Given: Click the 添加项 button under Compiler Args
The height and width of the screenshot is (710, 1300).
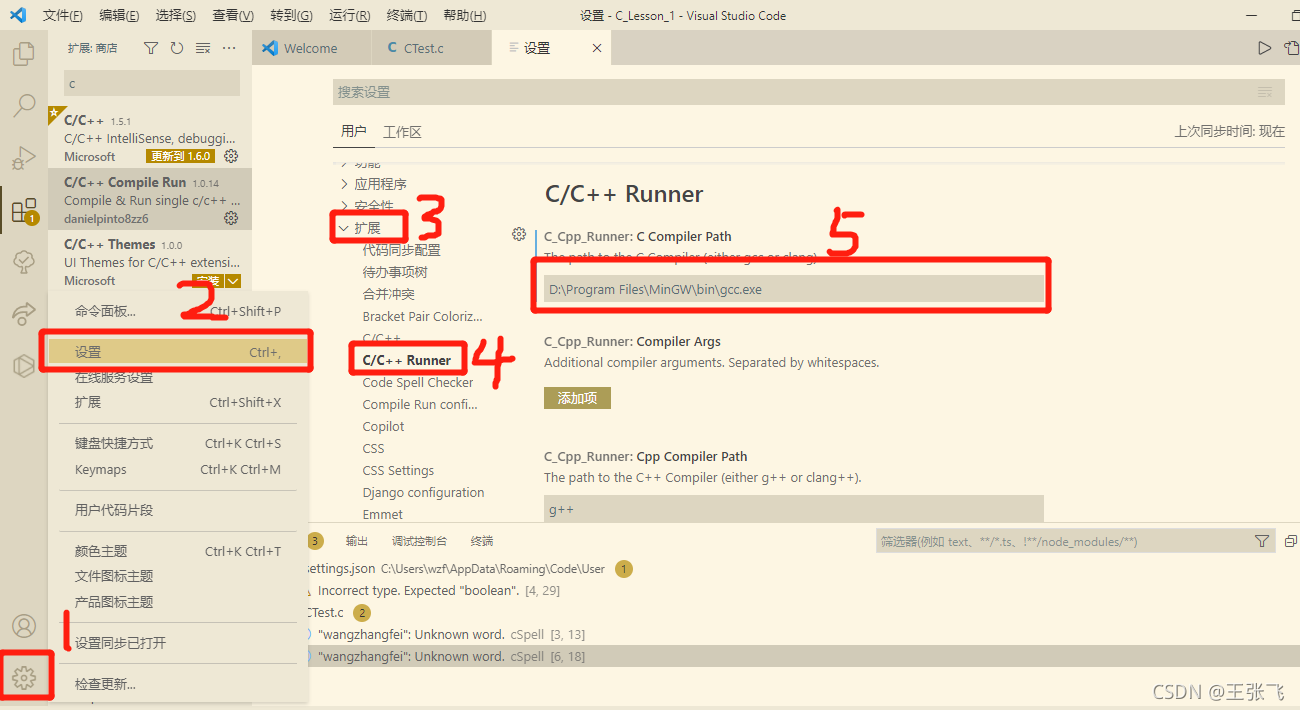Looking at the screenshot, I should point(577,398).
